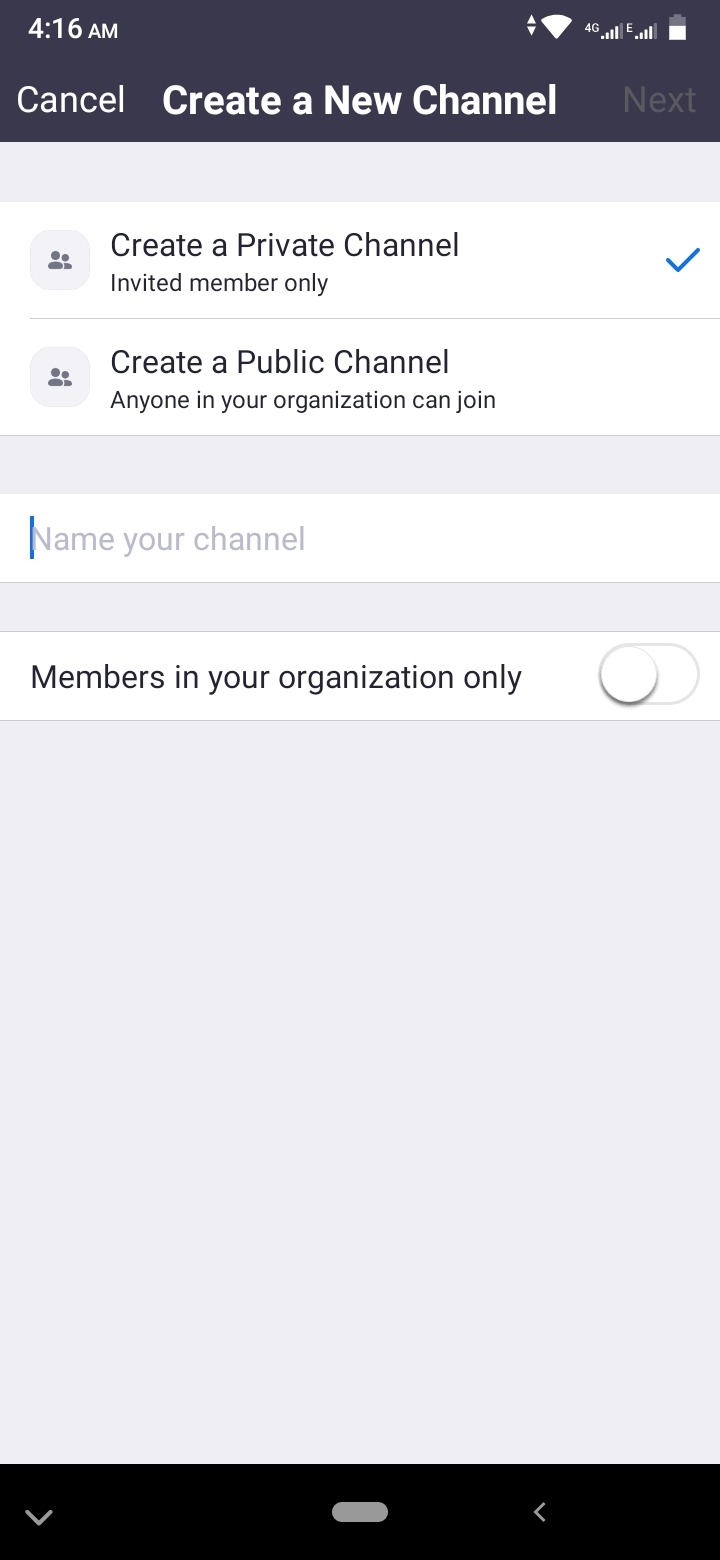Focus the Name your channel field
This screenshot has height=1560, width=720.
[360, 539]
